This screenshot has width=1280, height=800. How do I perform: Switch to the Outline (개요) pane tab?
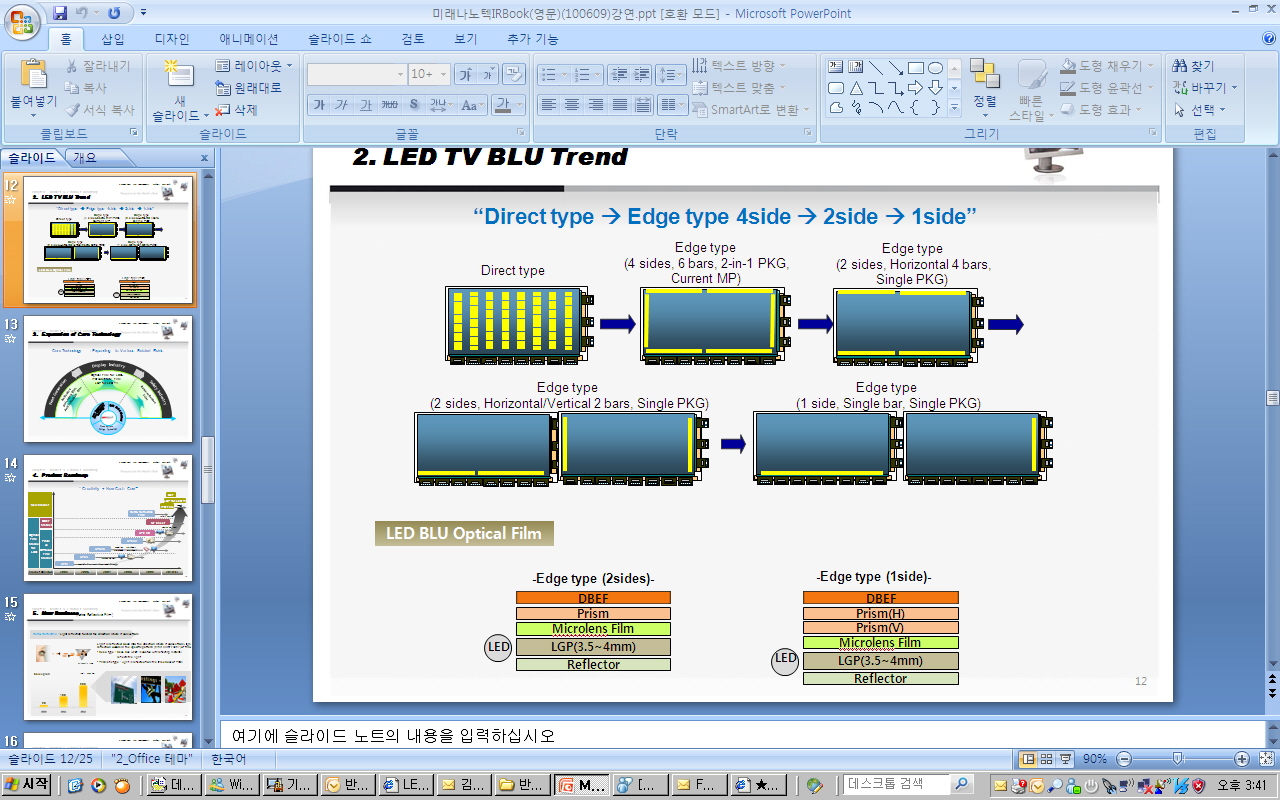pos(85,158)
